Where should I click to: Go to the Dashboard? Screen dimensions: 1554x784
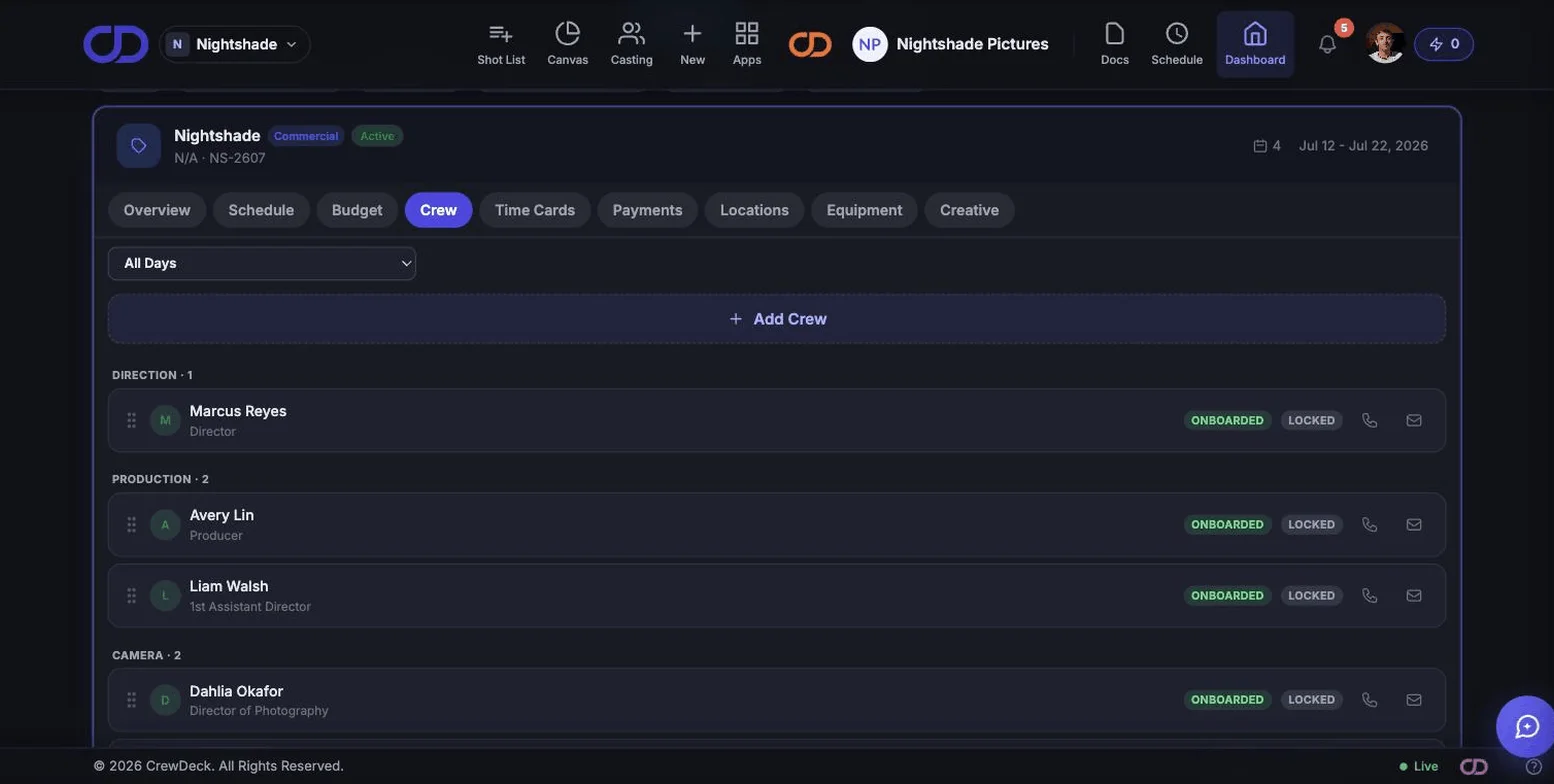(x=1255, y=44)
